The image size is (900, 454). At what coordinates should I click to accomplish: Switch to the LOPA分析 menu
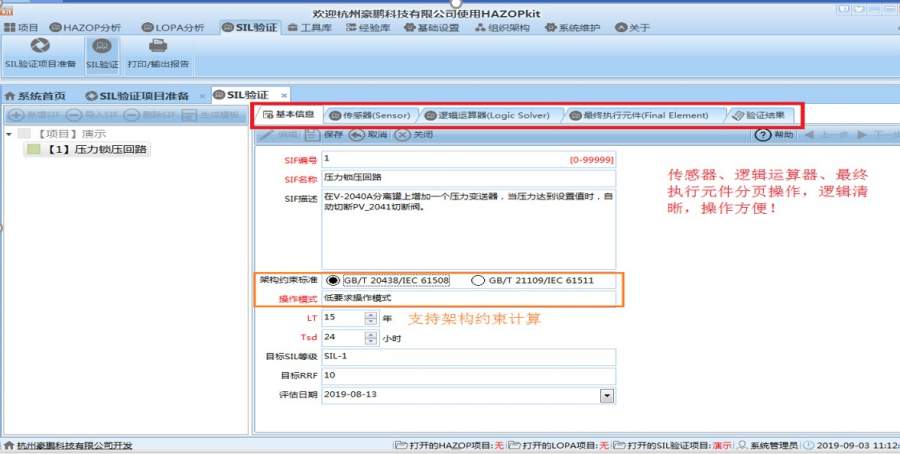point(173,28)
